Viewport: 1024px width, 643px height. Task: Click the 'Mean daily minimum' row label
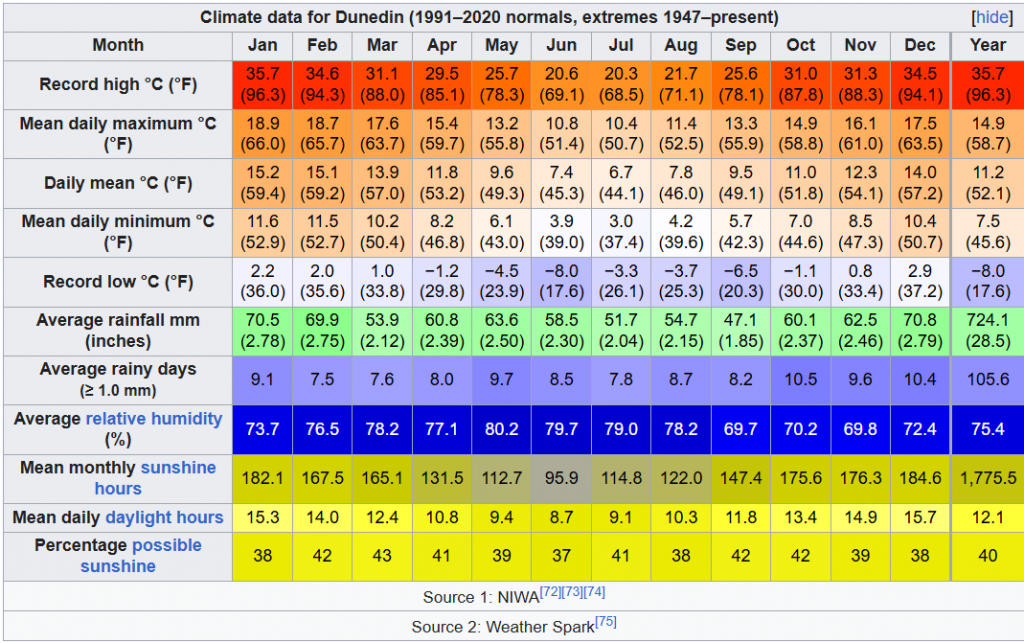pos(118,232)
